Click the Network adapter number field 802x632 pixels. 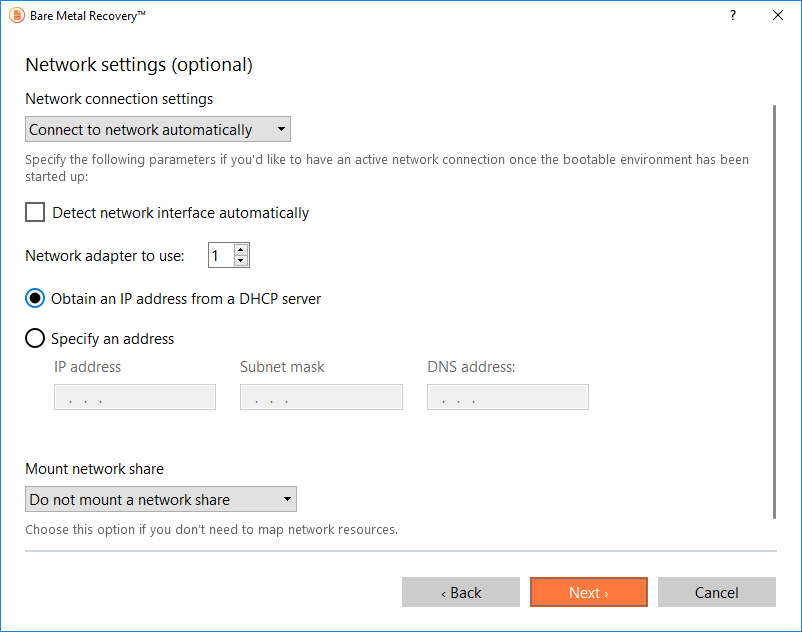[219, 255]
